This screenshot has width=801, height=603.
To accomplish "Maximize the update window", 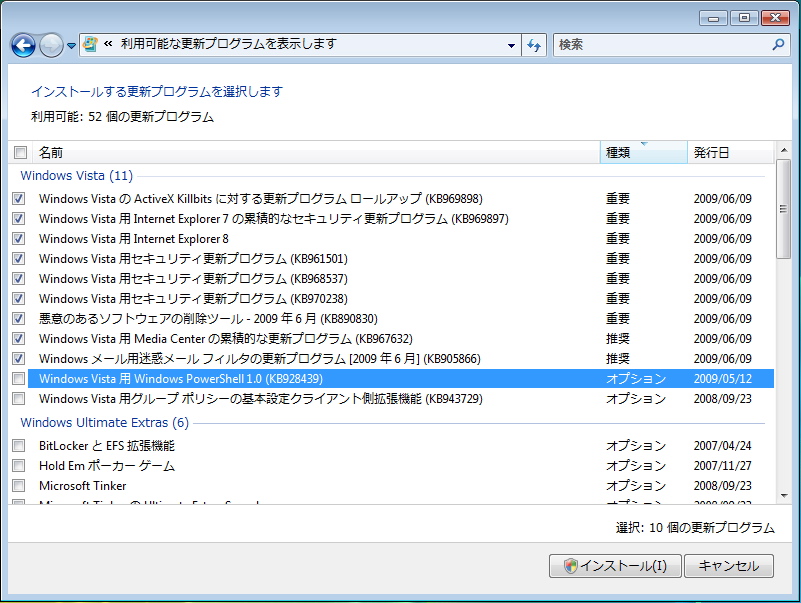I will pos(744,18).
